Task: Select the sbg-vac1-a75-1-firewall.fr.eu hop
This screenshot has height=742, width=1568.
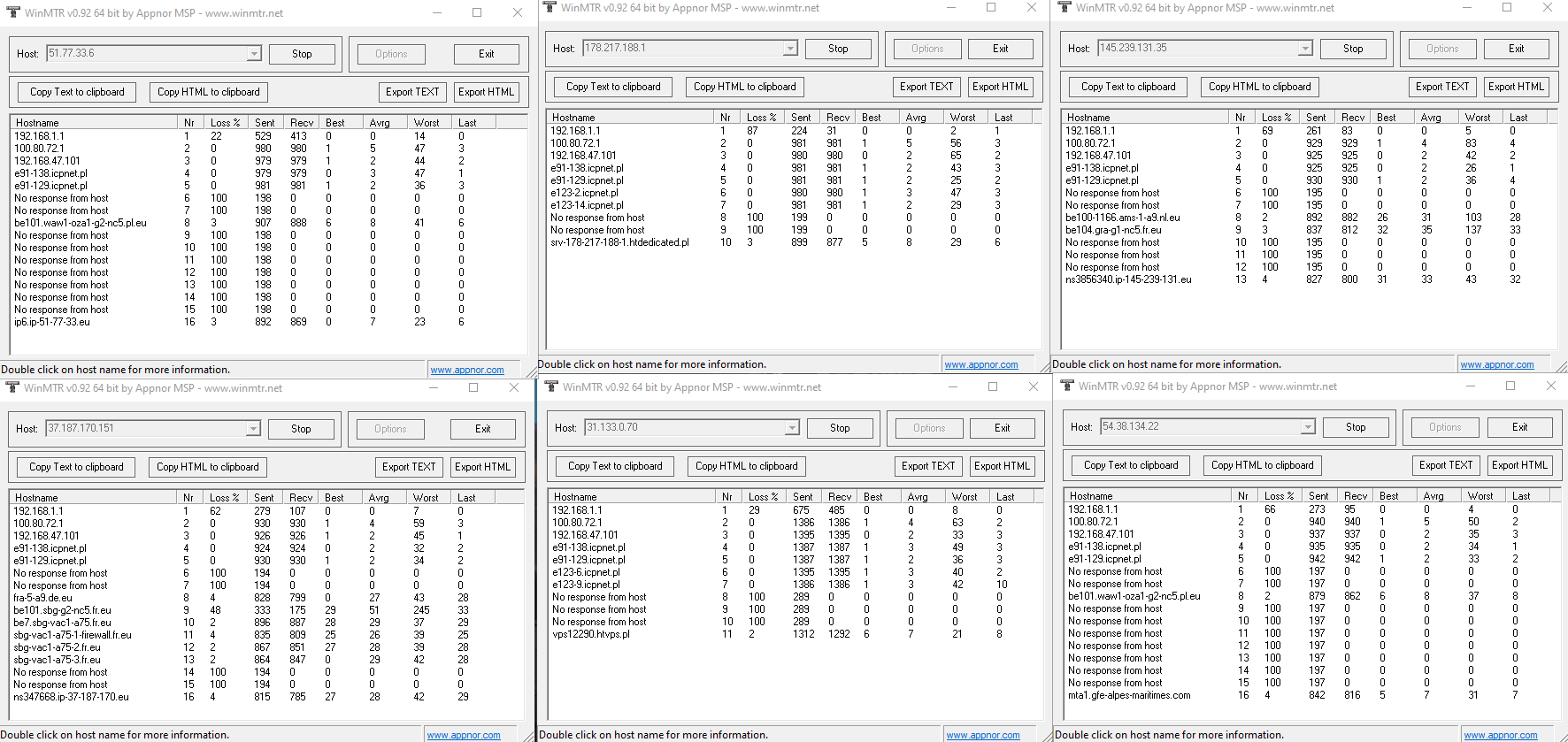Action: point(73,635)
